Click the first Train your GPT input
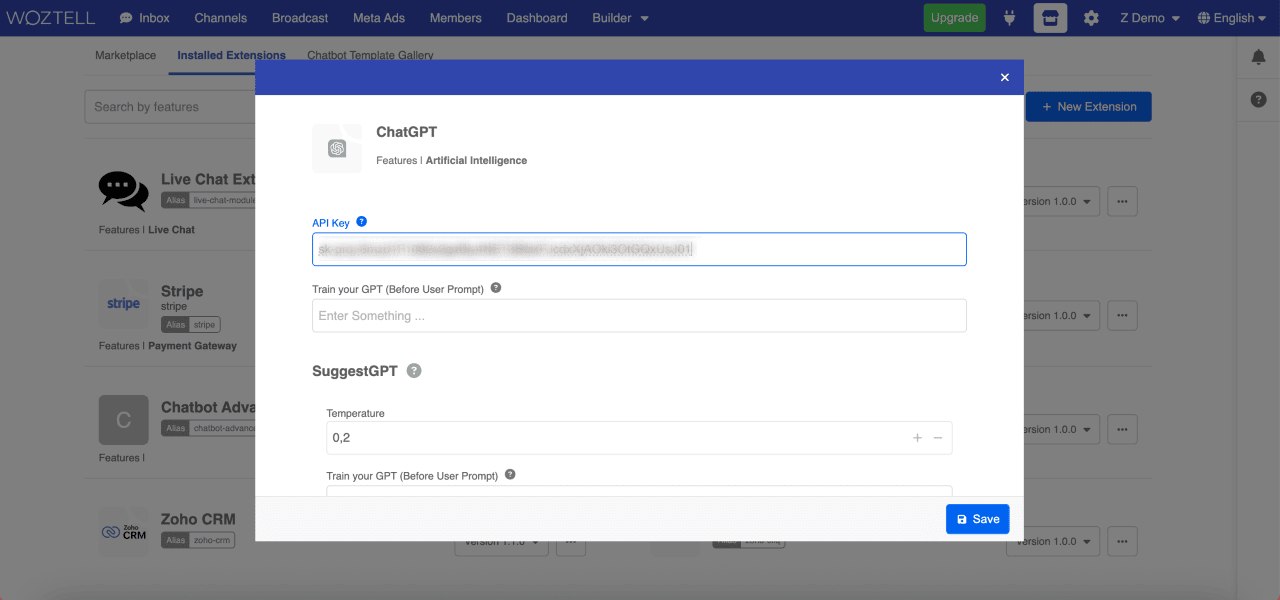Screen dimensions: 1280x600 [639, 316]
